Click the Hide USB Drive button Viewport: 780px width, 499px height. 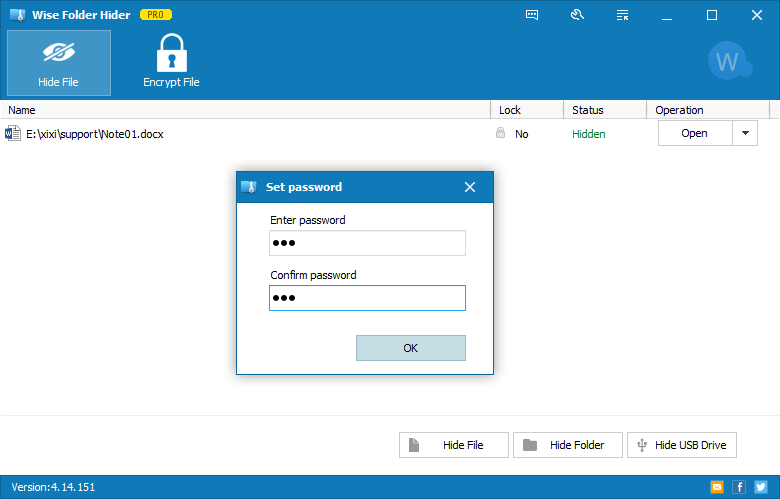click(682, 445)
